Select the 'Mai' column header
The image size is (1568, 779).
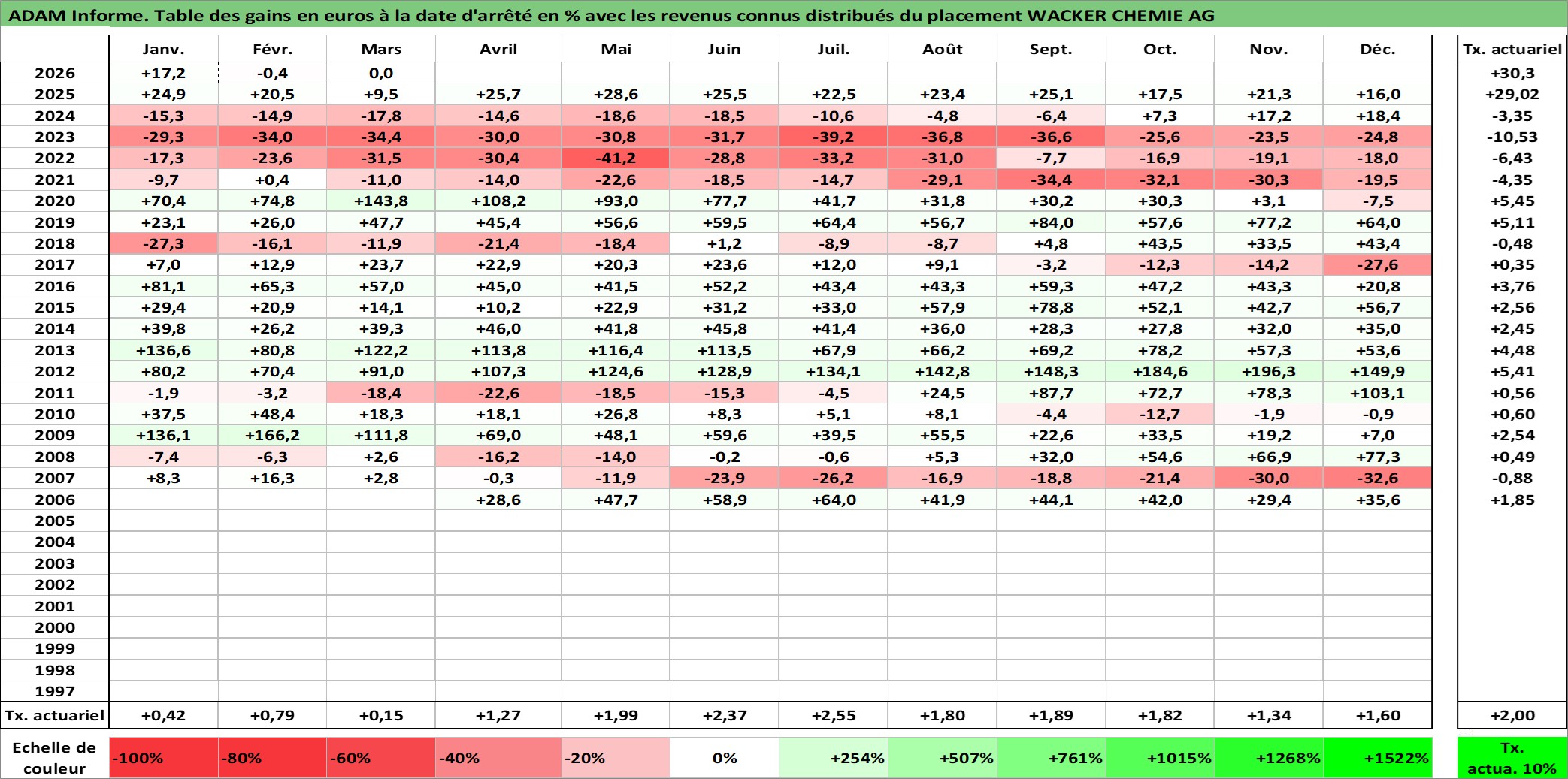coord(616,49)
